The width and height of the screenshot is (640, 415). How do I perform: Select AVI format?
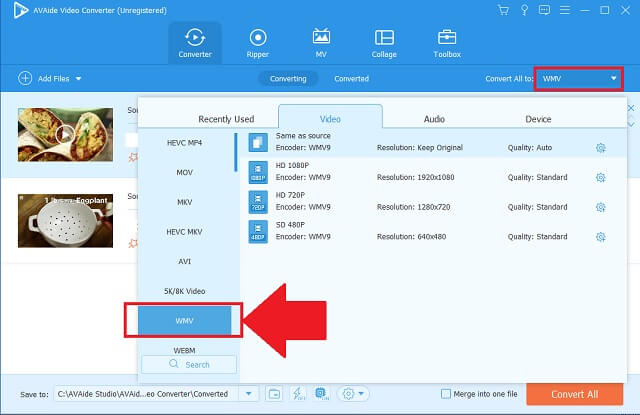(x=184, y=262)
